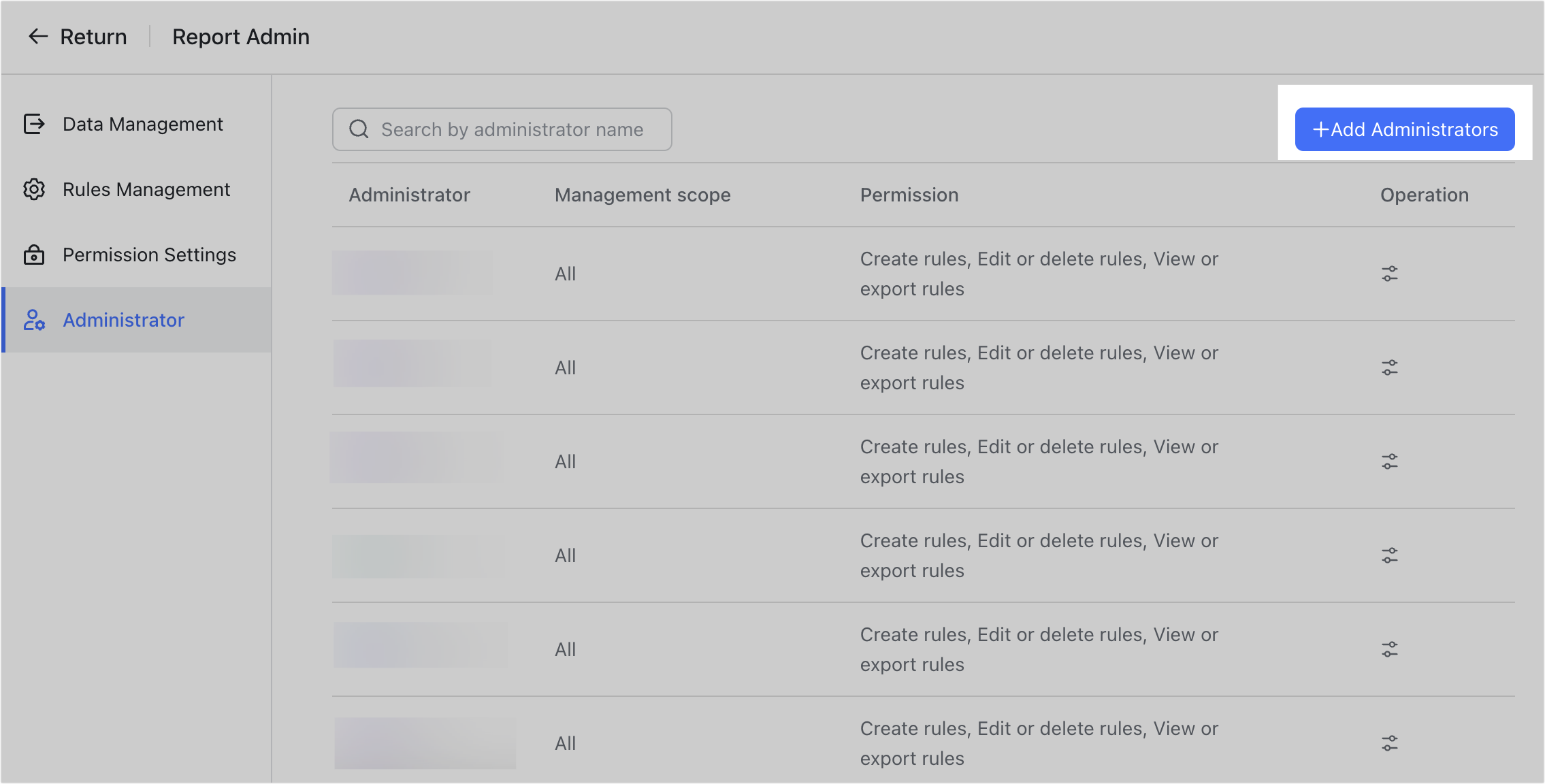Open settings icon for second administrator row
1545x784 pixels.
[1389, 367]
